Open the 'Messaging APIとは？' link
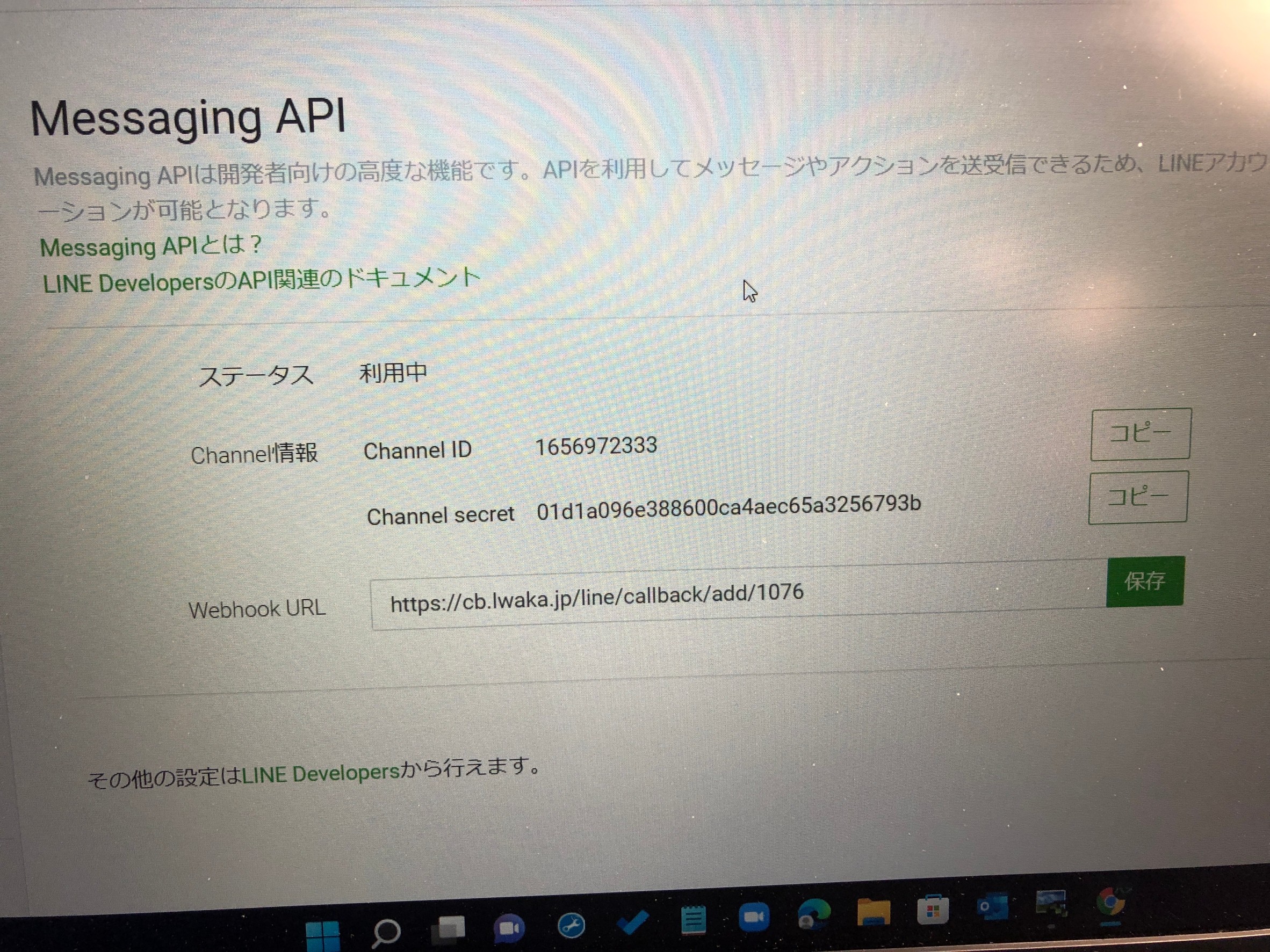The image size is (1270, 952). tap(150, 247)
